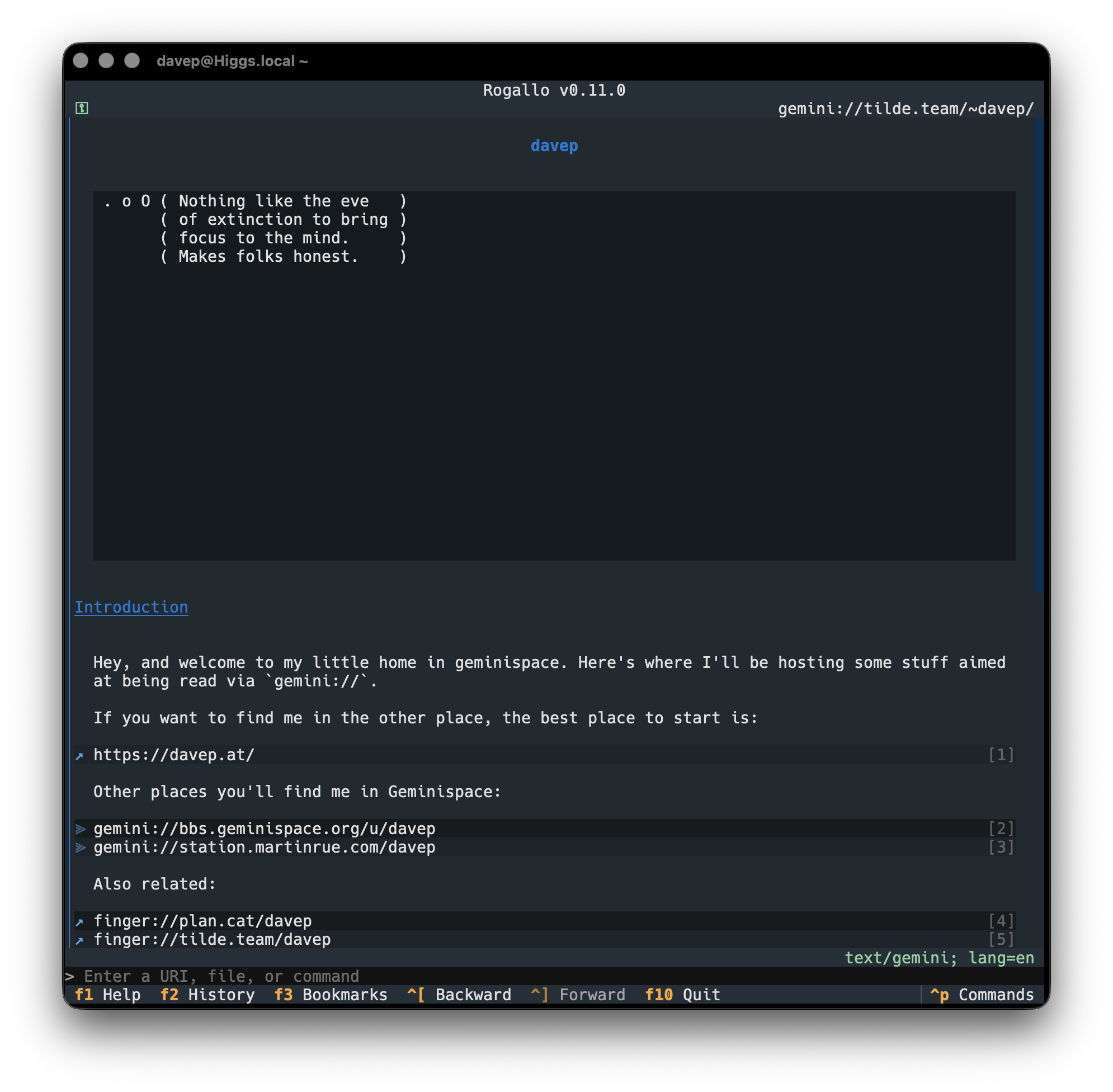Open History from the footer
This screenshot has width=1113, height=1092.
click(207, 995)
